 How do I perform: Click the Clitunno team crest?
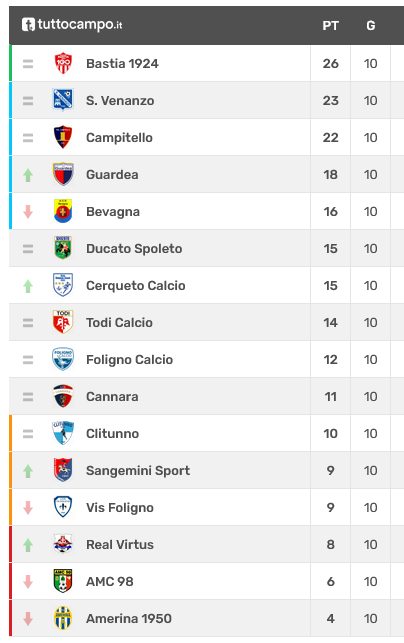point(63,433)
